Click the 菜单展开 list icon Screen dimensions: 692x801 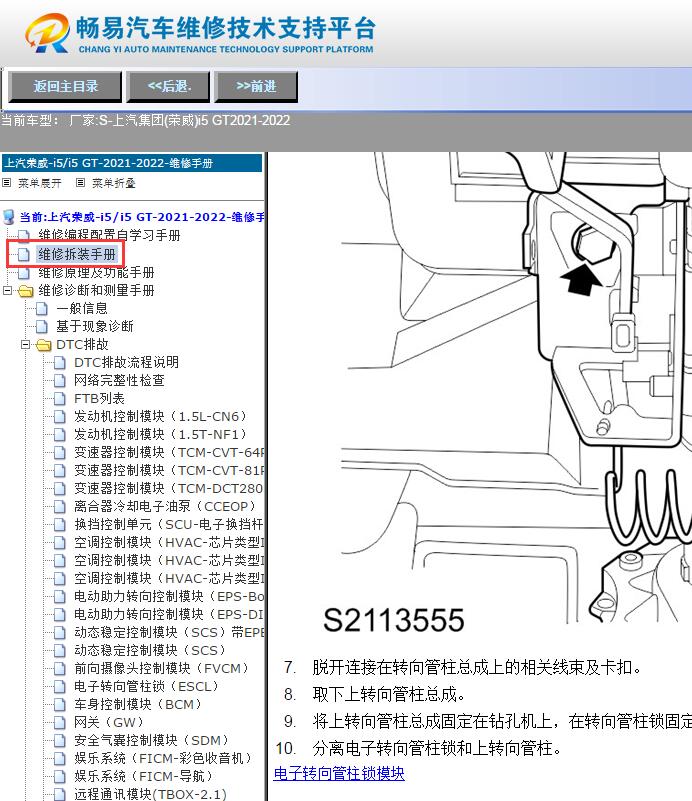[7, 182]
